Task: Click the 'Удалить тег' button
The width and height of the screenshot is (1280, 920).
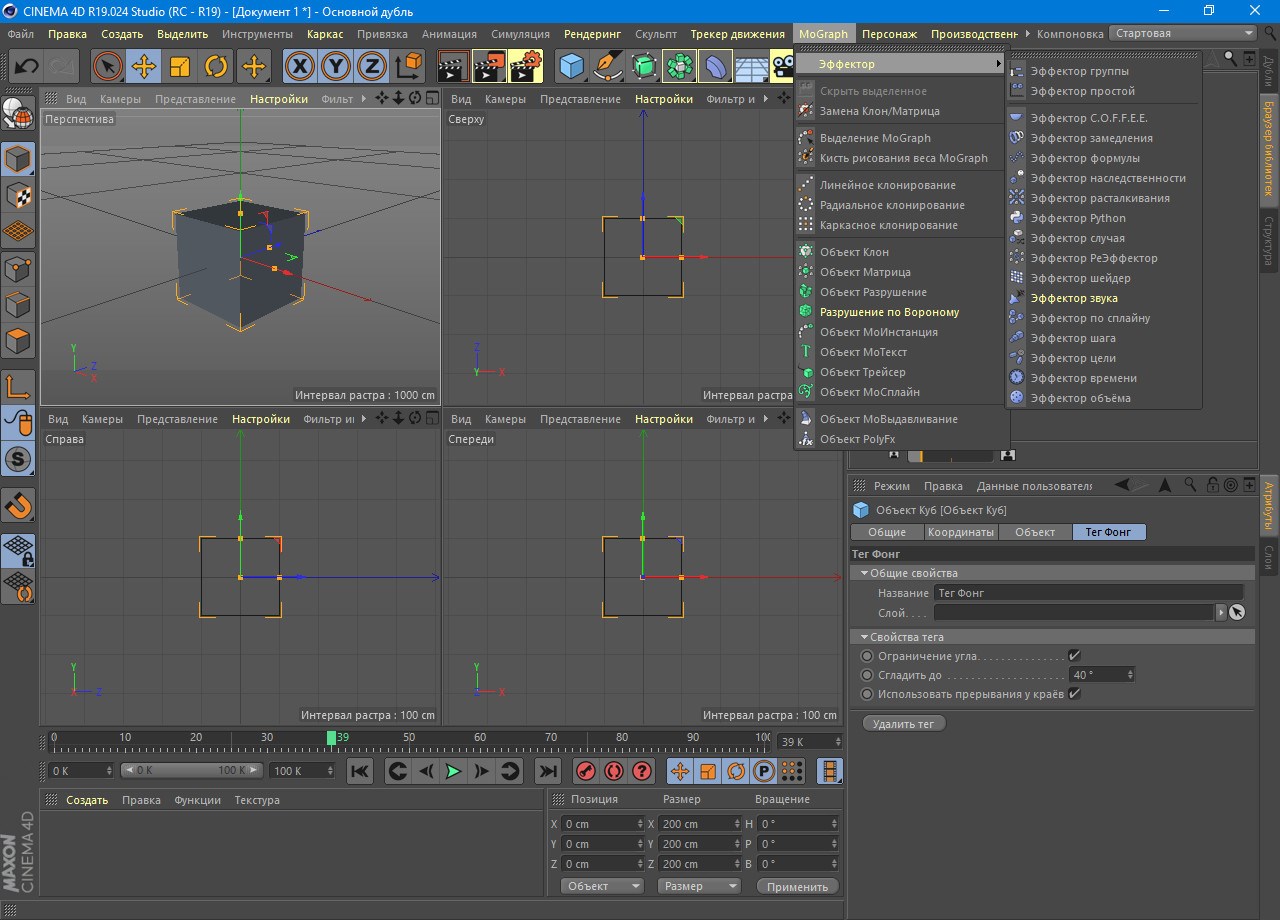Action: 902,723
